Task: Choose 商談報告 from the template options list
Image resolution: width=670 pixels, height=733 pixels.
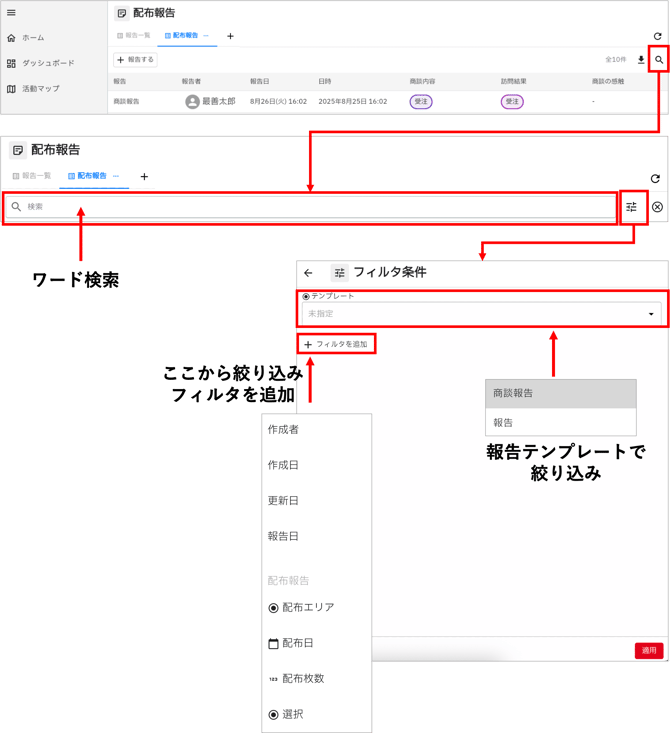Action: (560, 394)
